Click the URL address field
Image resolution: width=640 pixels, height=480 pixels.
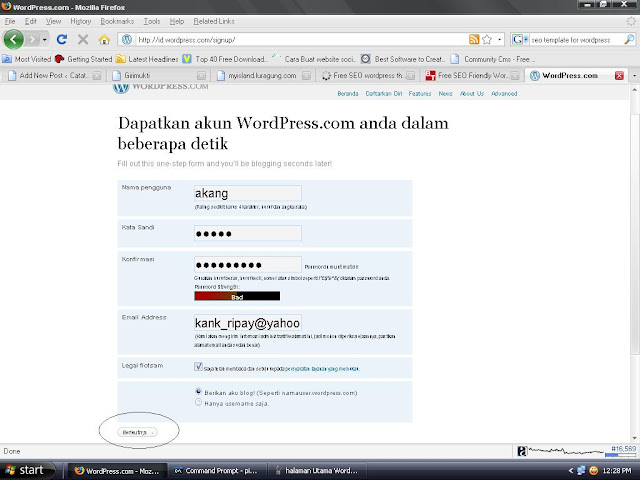(x=301, y=40)
